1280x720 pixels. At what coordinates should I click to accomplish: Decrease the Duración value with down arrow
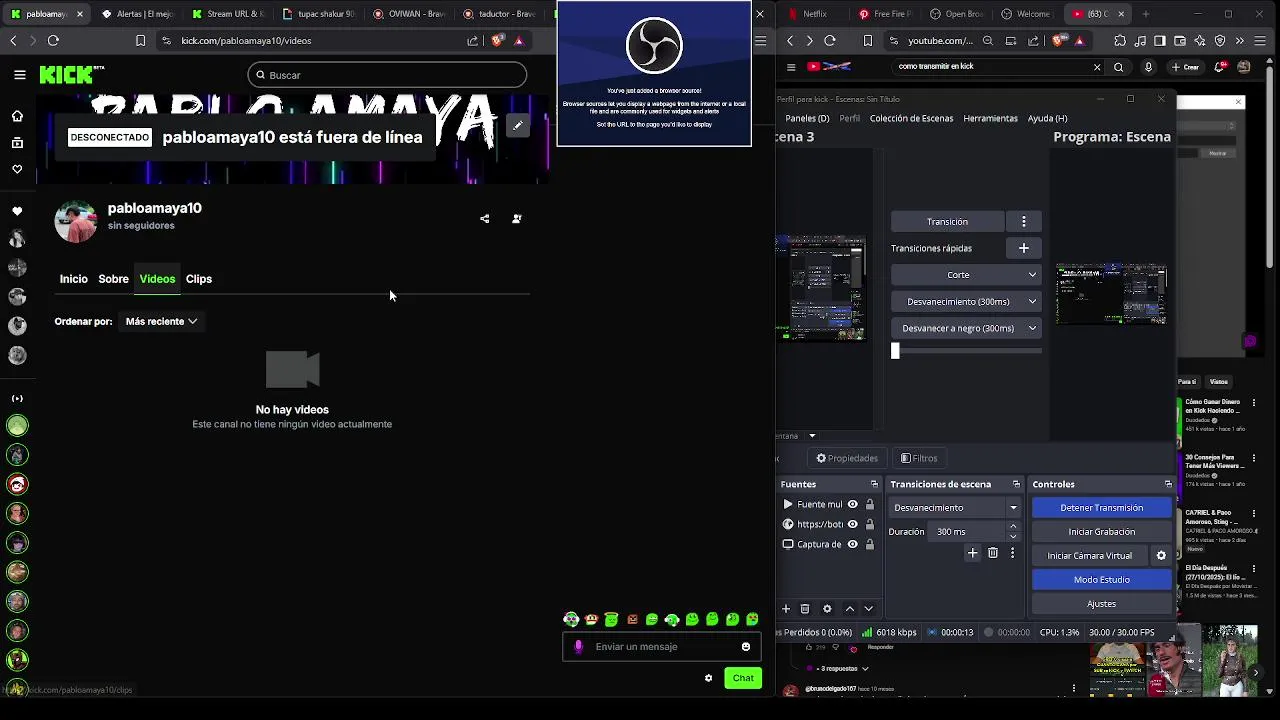1013,537
